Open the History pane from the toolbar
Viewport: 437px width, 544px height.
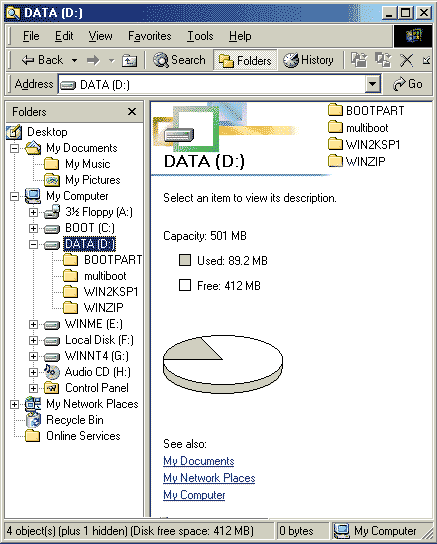click(308, 60)
